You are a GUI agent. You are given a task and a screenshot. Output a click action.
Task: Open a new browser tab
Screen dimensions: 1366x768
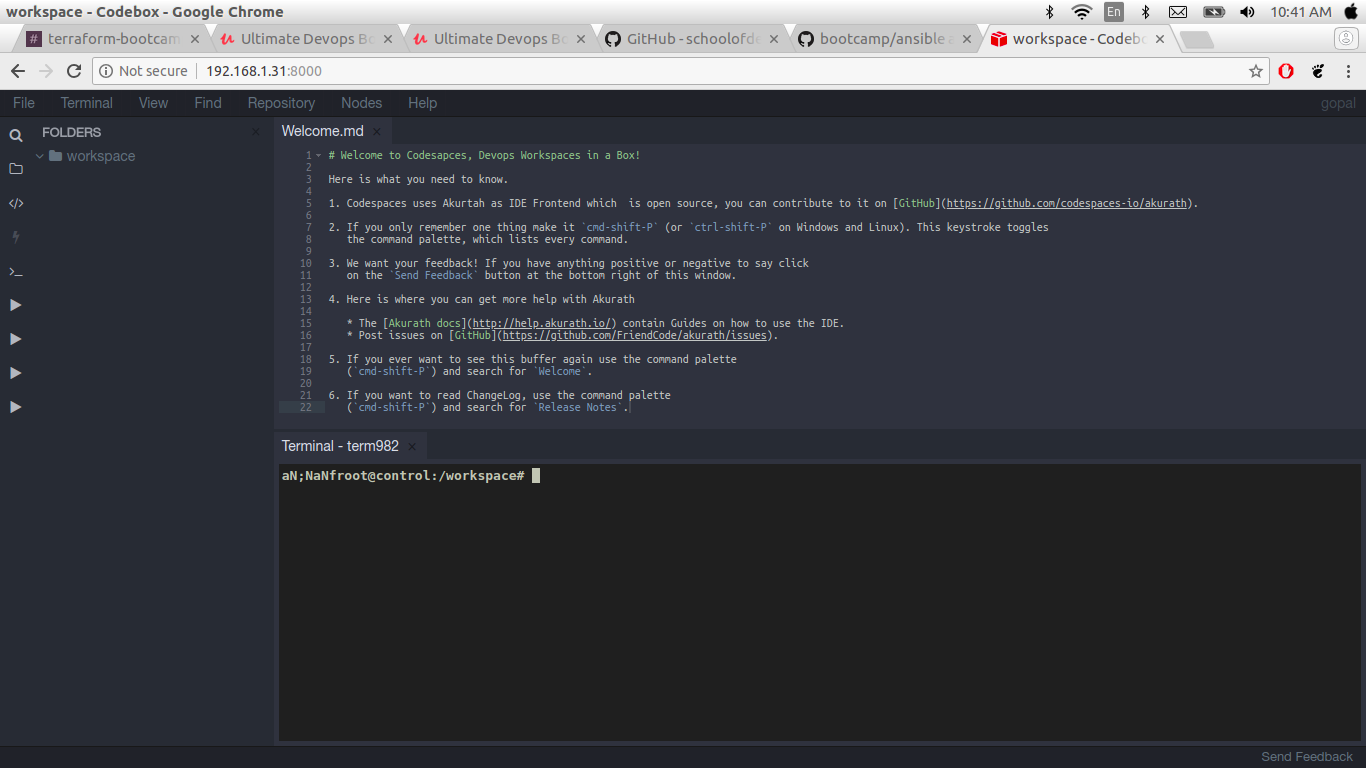[x=1197, y=40]
